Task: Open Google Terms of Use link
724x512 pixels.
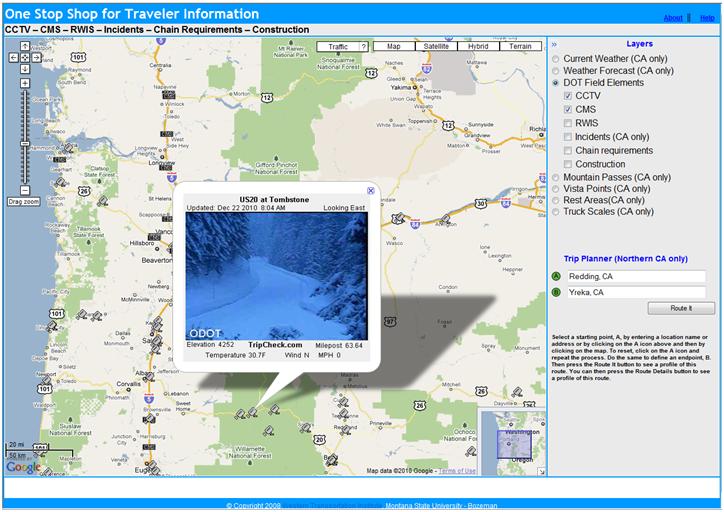Action: pyautogui.click(x=457, y=471)
